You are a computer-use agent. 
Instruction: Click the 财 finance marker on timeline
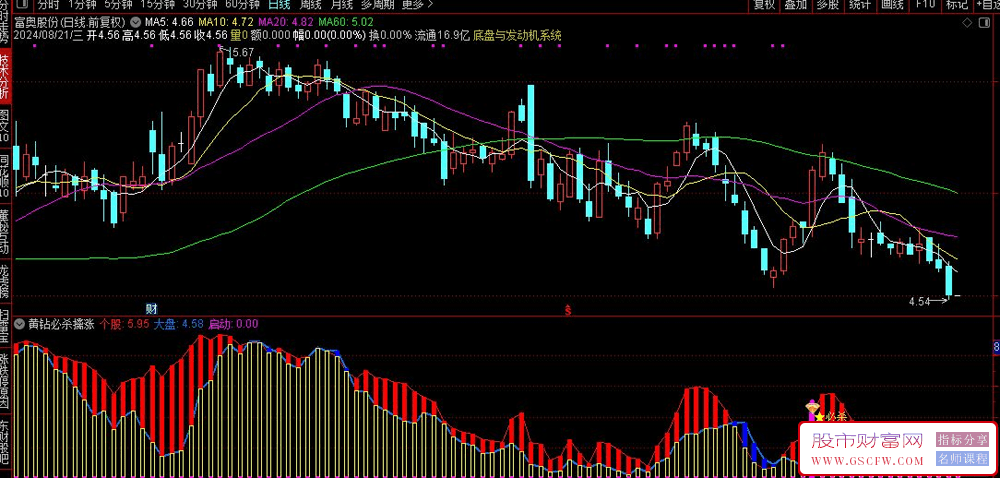[x=151, y=310]
